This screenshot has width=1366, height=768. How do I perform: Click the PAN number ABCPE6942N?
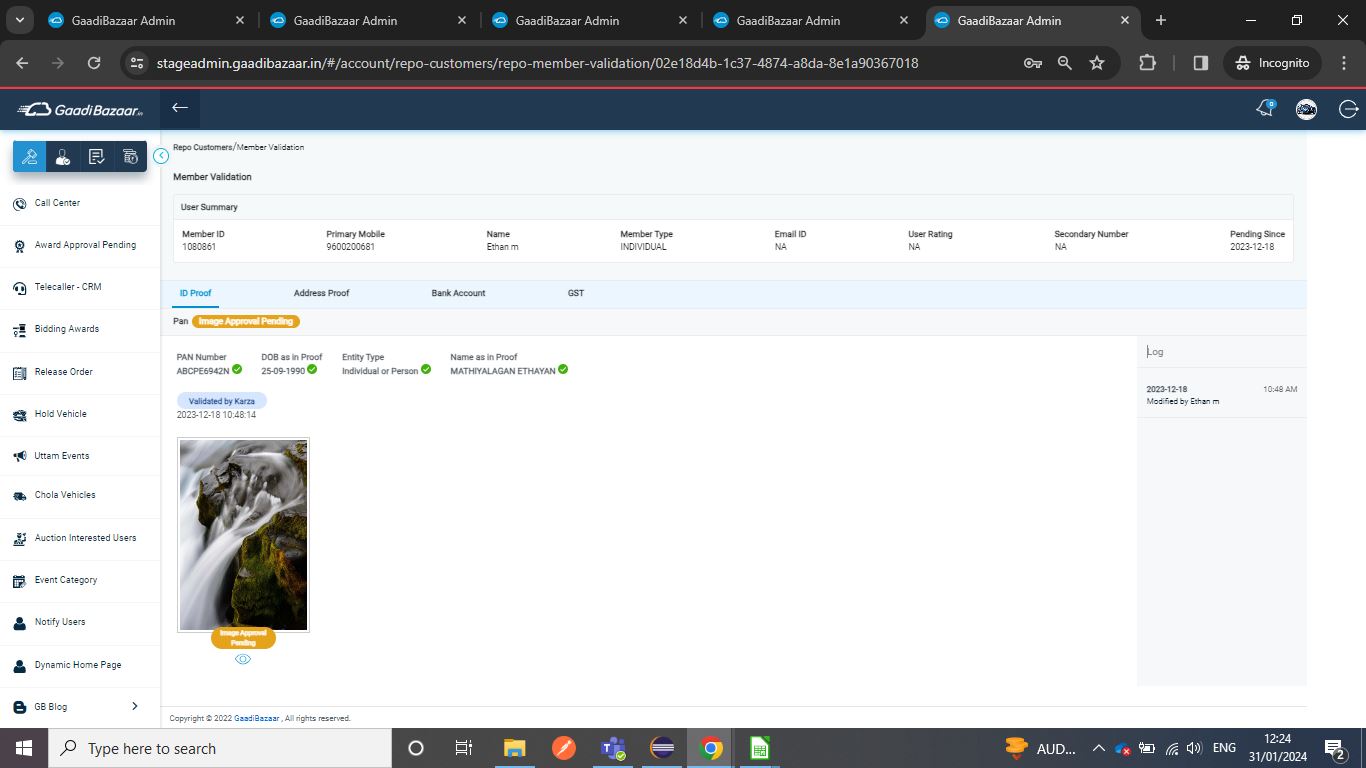203,371
